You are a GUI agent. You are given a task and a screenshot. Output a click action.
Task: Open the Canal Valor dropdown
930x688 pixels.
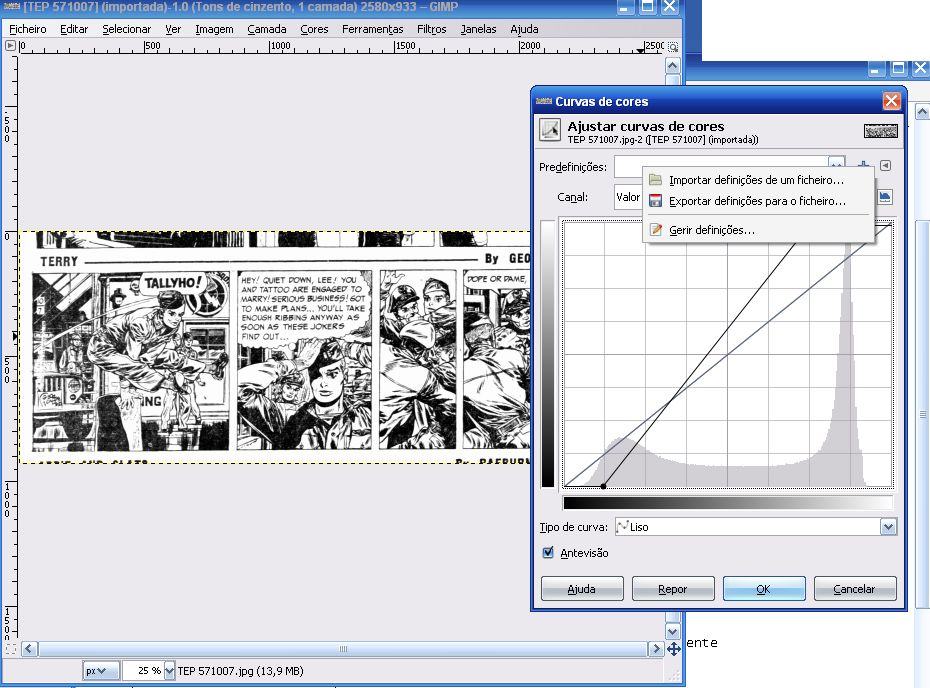click(x=628, y=197)
